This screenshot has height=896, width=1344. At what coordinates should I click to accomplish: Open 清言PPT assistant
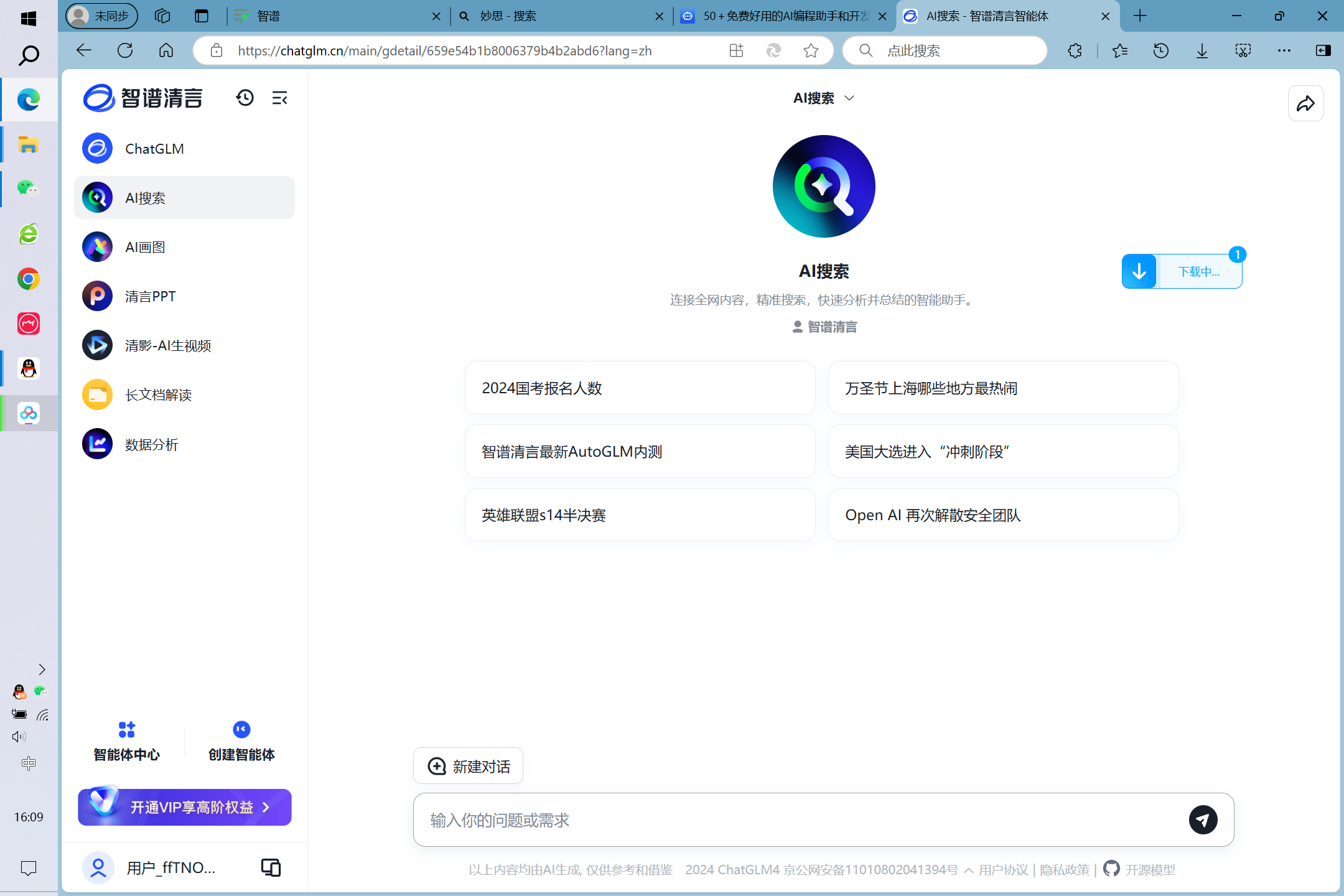(184, 296)
